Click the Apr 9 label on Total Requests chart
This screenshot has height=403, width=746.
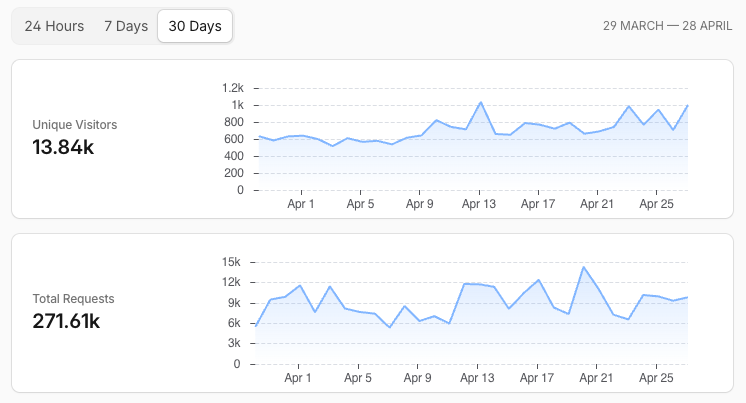(x=419, y=379)
